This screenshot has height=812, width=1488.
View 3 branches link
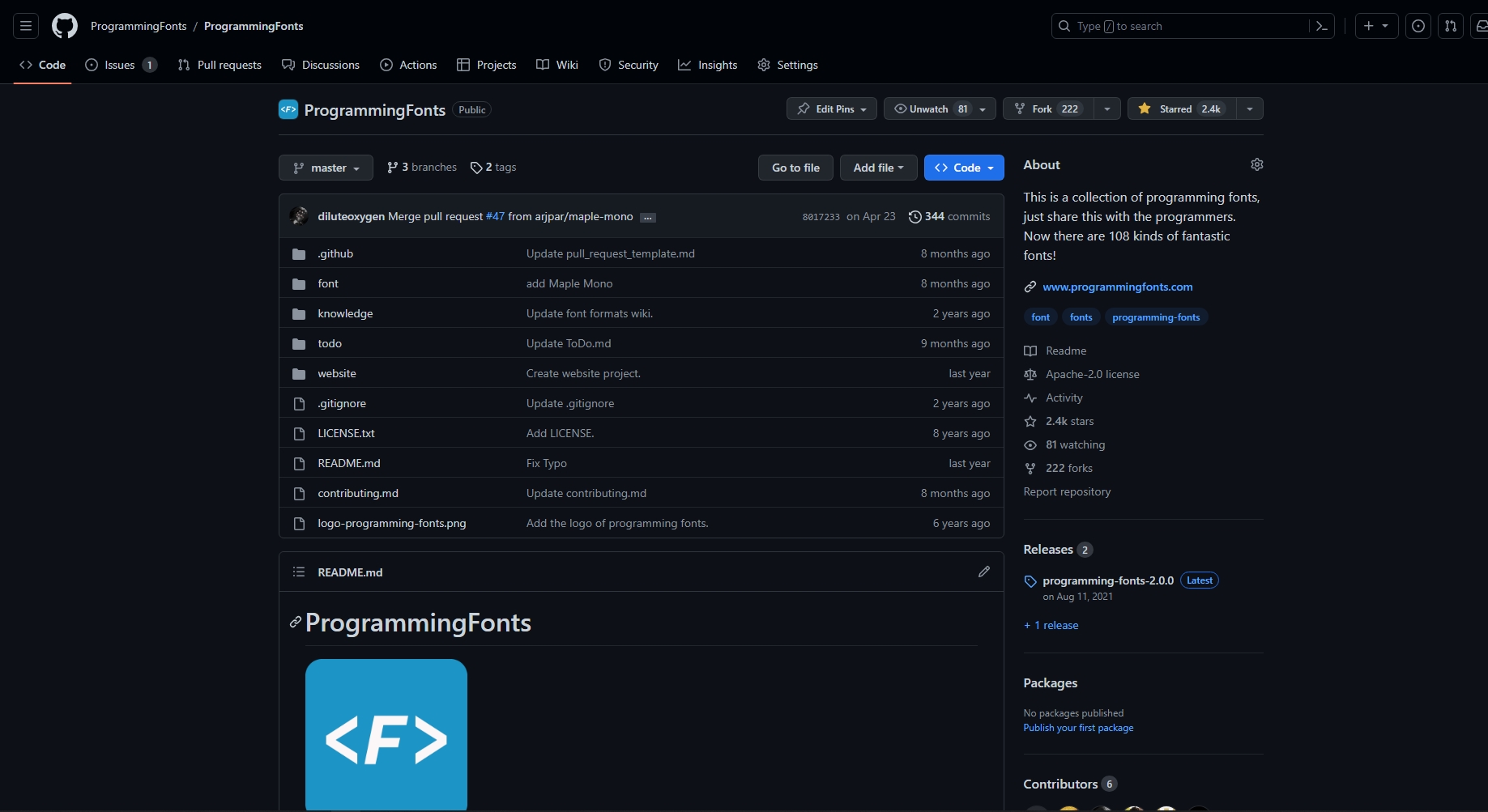point(422,167)
